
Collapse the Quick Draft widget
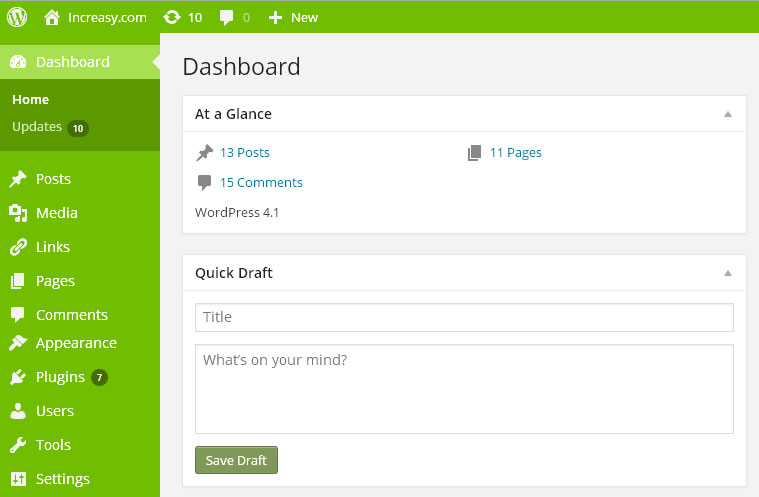(x=728, y=273)
